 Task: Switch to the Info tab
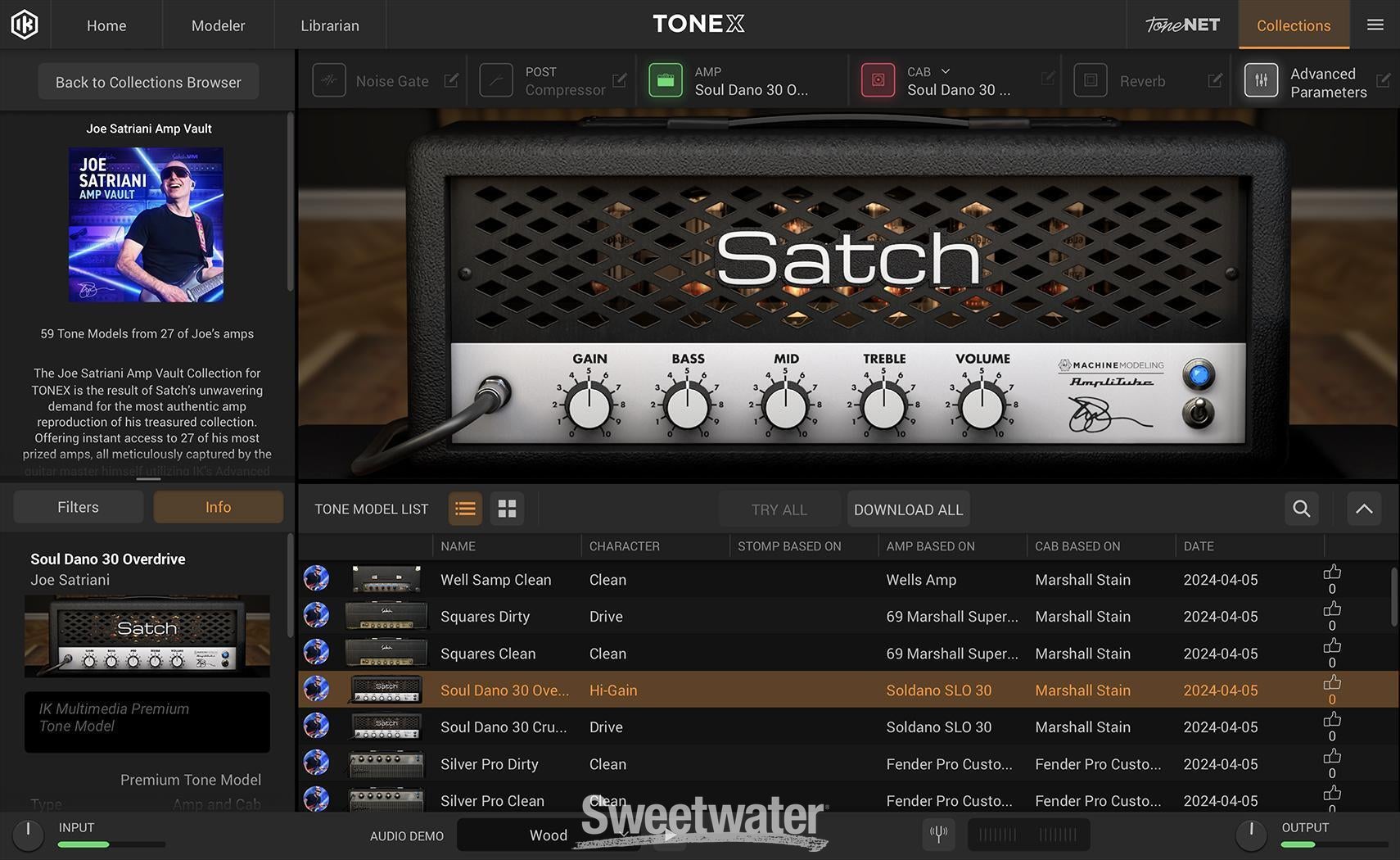pyautogui.click(x=218, y=507)
